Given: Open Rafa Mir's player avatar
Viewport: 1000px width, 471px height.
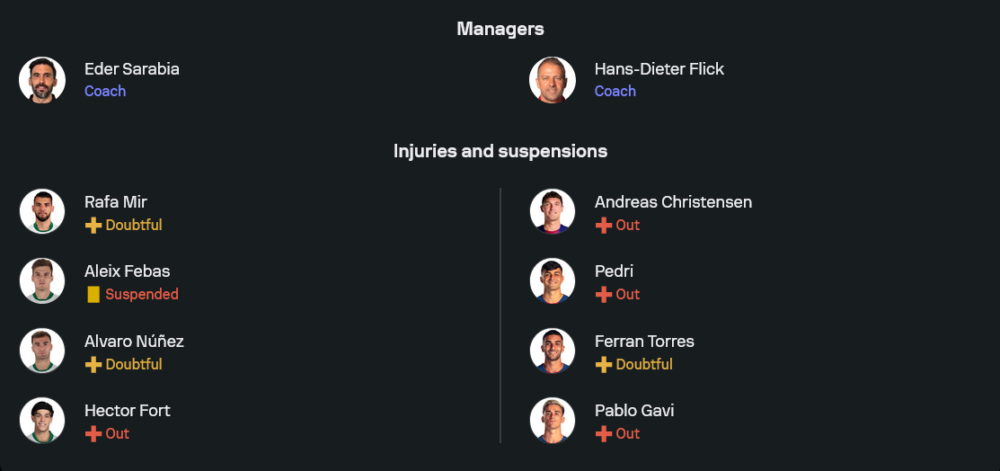Looking at the screenshot, I should coord(42,212).
